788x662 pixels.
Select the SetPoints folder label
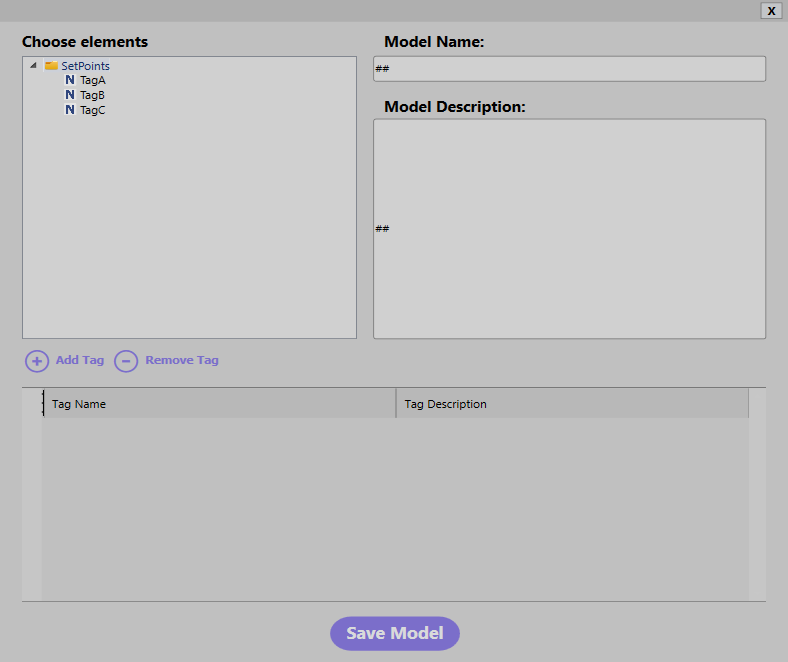[x=85, y=66]
